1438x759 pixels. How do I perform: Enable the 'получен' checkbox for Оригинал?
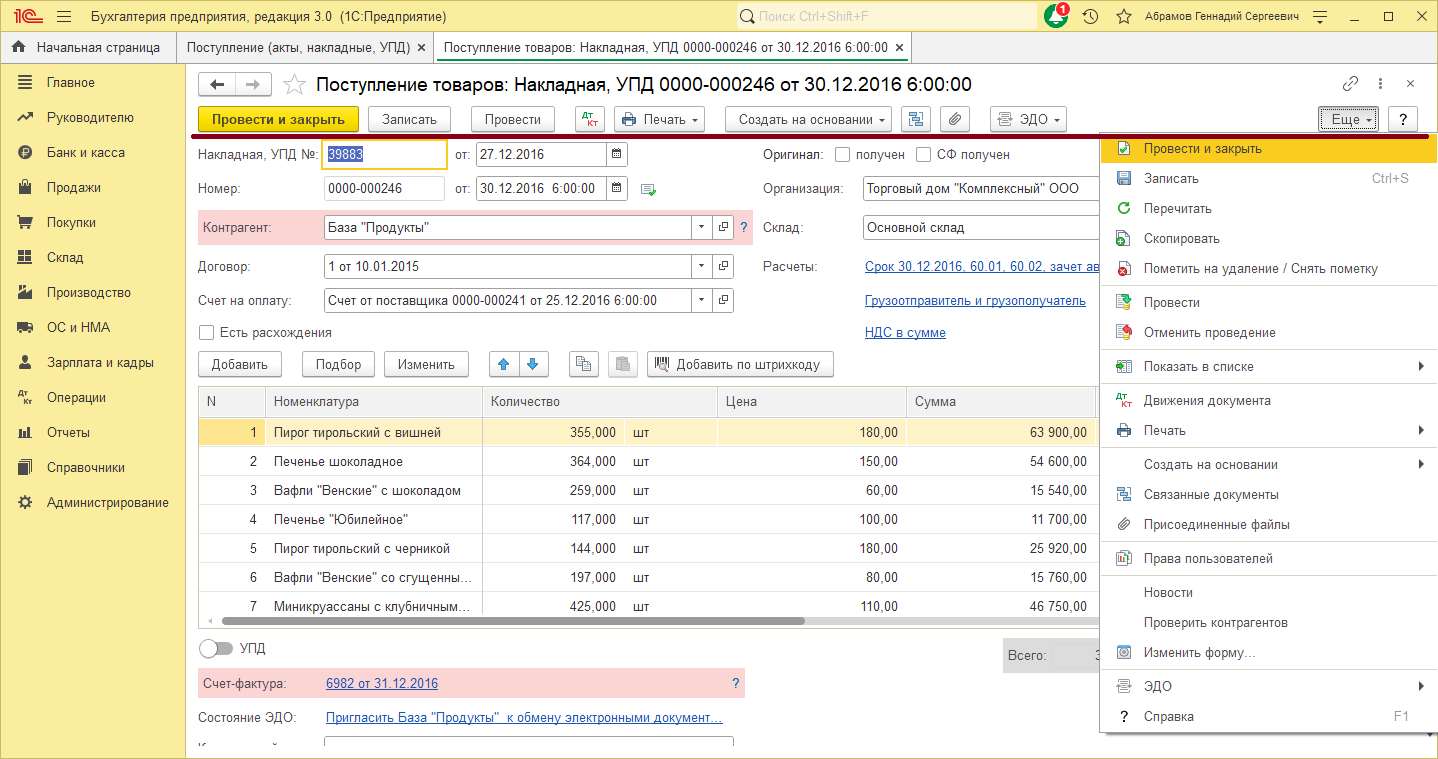(x=840, y=154)
